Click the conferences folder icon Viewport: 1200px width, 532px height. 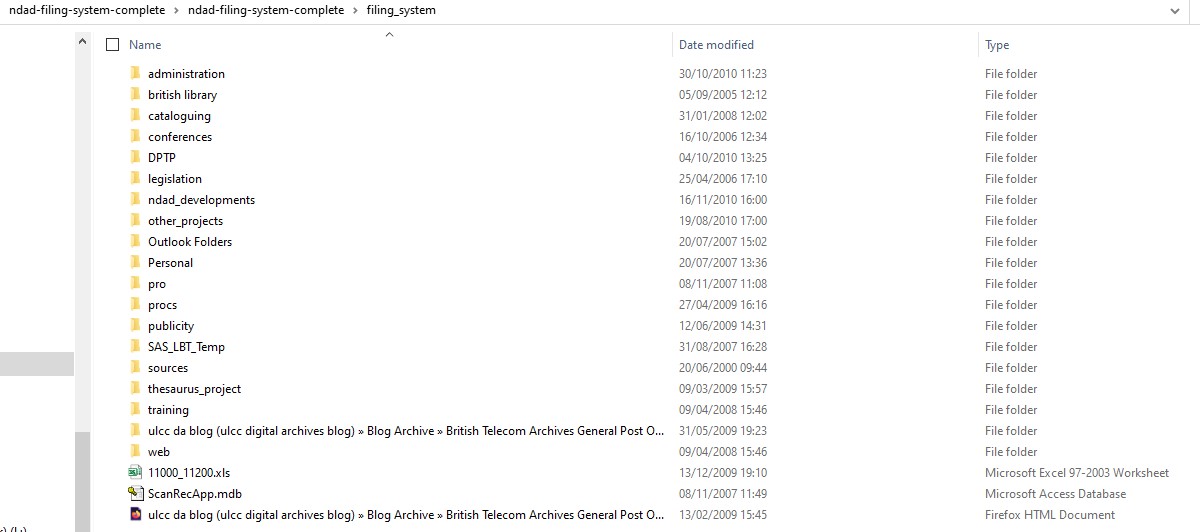pos(136,136)
